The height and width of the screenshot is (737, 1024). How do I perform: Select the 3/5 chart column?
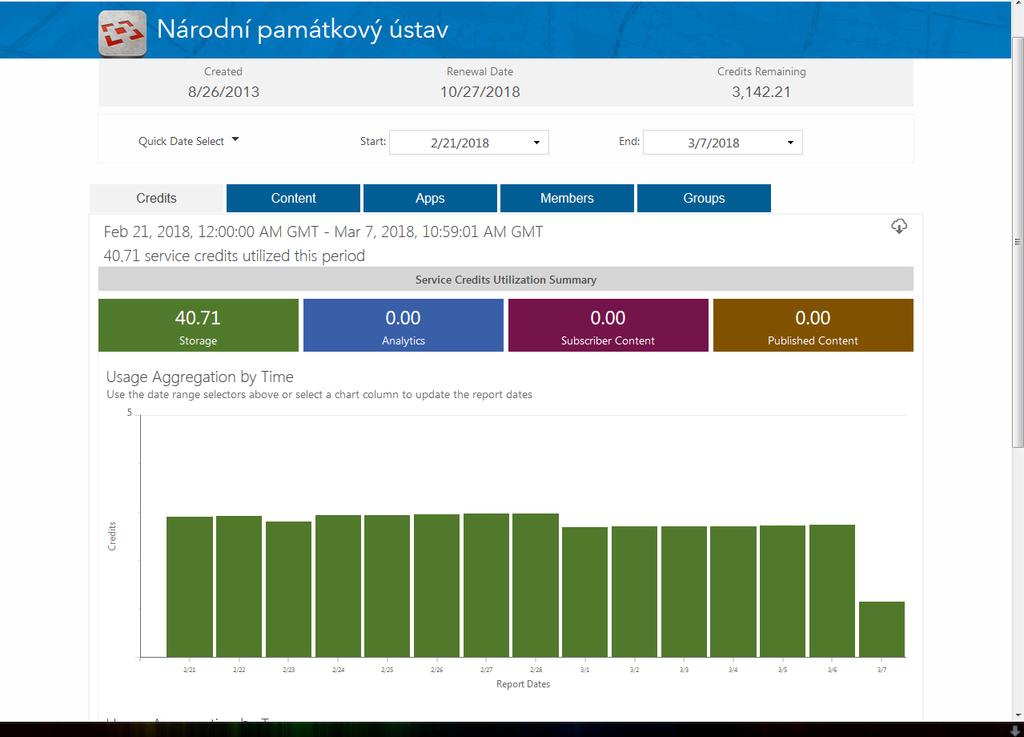(783, 591)
